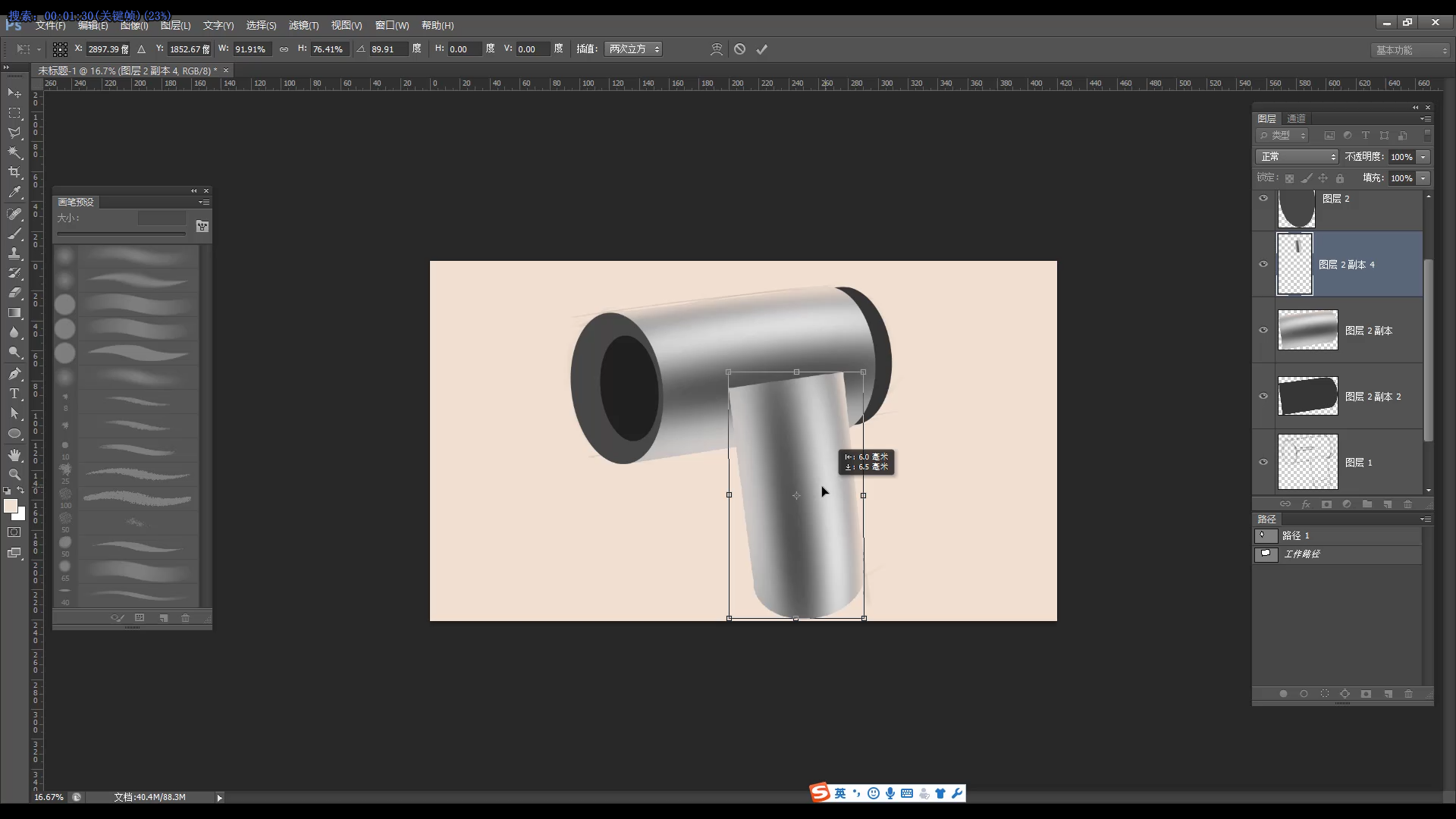
Task: Hide the 图层 1 layer visibility eye
Action: coord(1263,462)
